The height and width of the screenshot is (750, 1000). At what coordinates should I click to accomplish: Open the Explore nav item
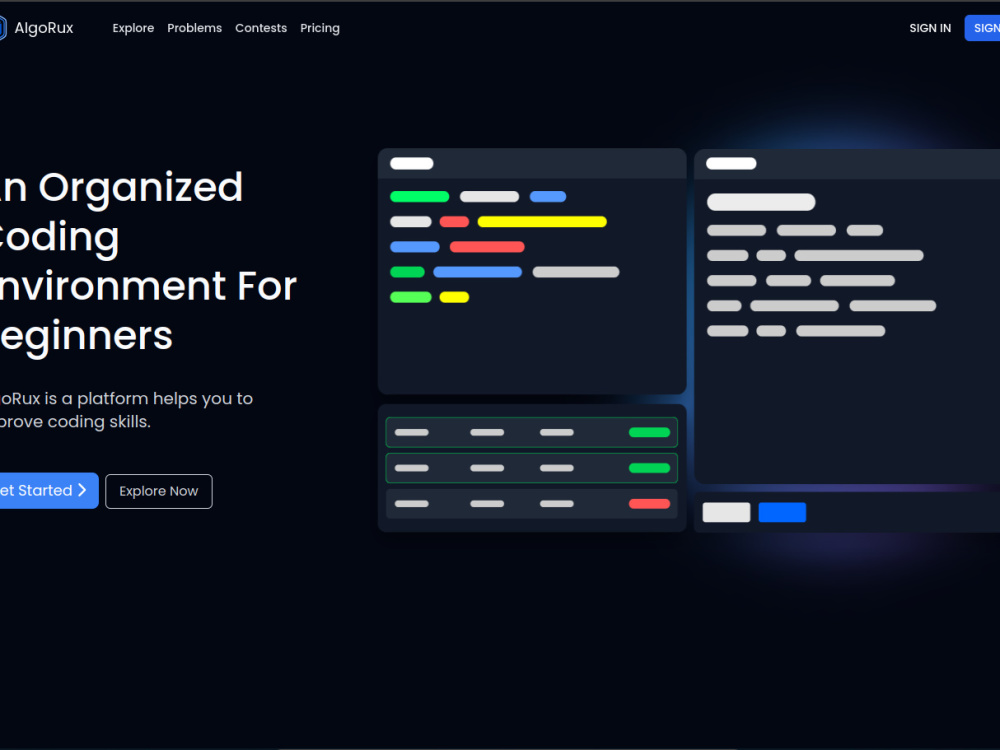pyautogui.click(x=133, y=28)
